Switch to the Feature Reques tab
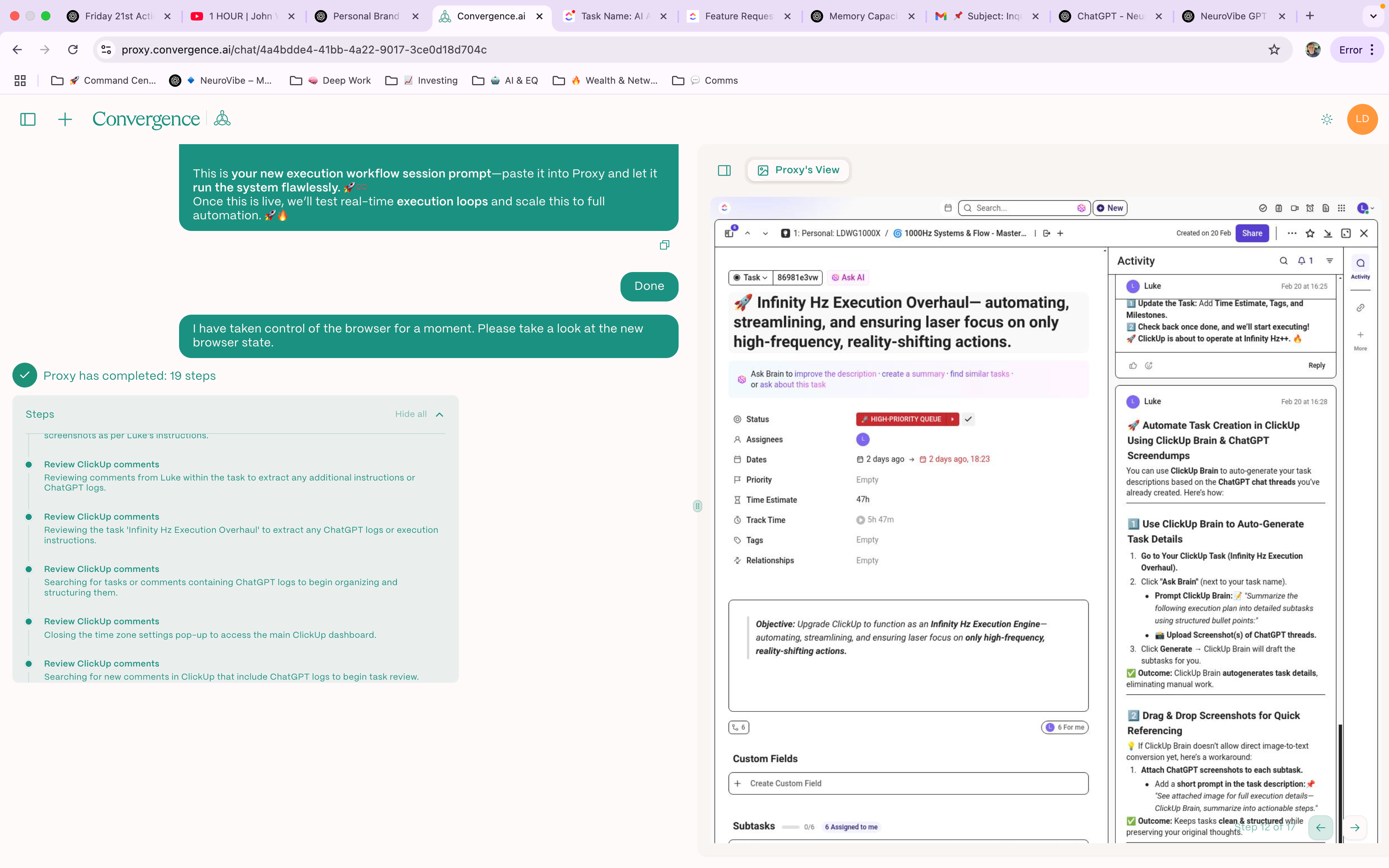 tap(739, 16)
